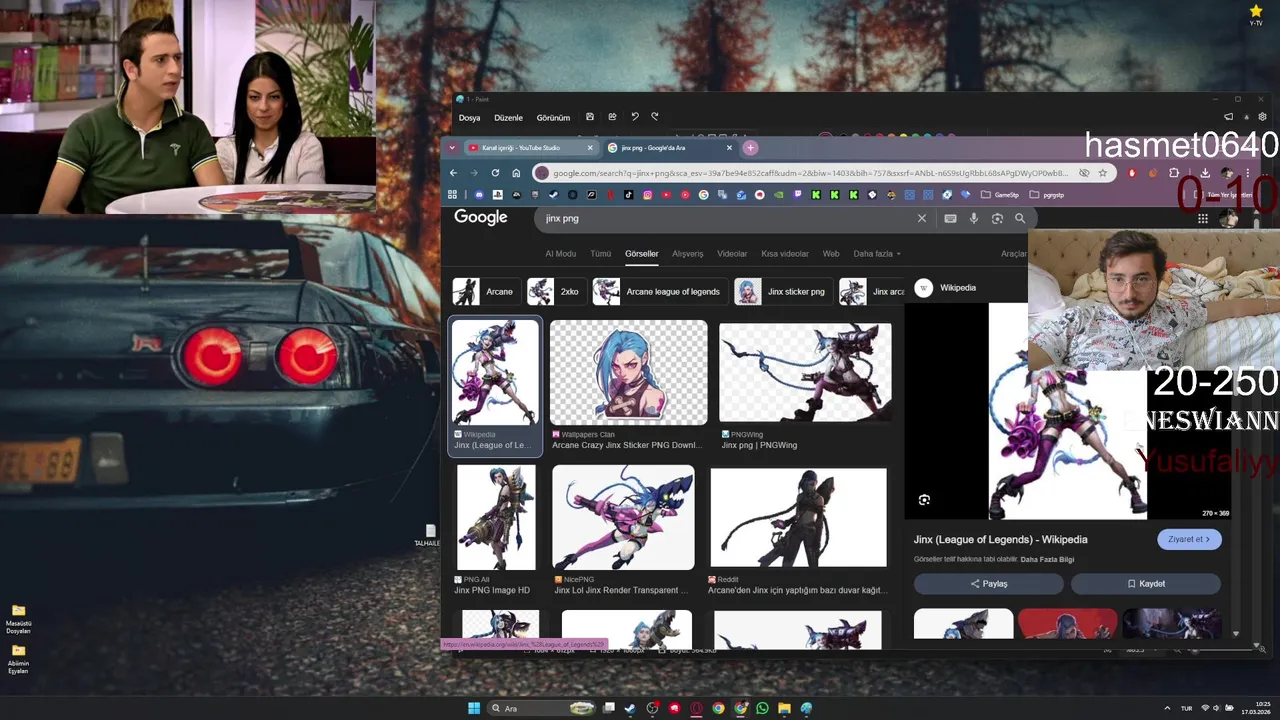Switch to Web search tab
1280x720 pixels.
(831, 254)
